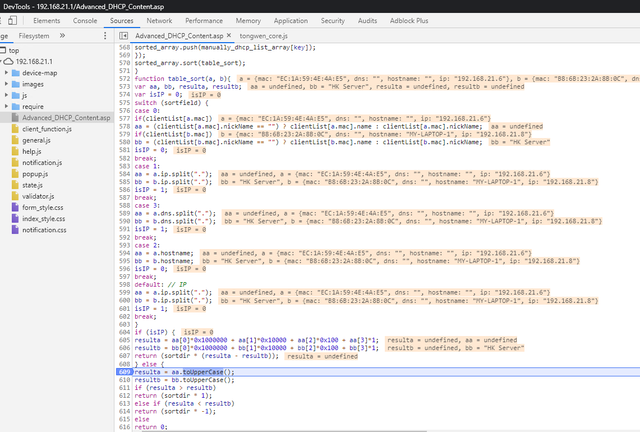The height and width of the screenshot is (432, 640).
Task: Open the Memory tab
Action: pos(248,21)
